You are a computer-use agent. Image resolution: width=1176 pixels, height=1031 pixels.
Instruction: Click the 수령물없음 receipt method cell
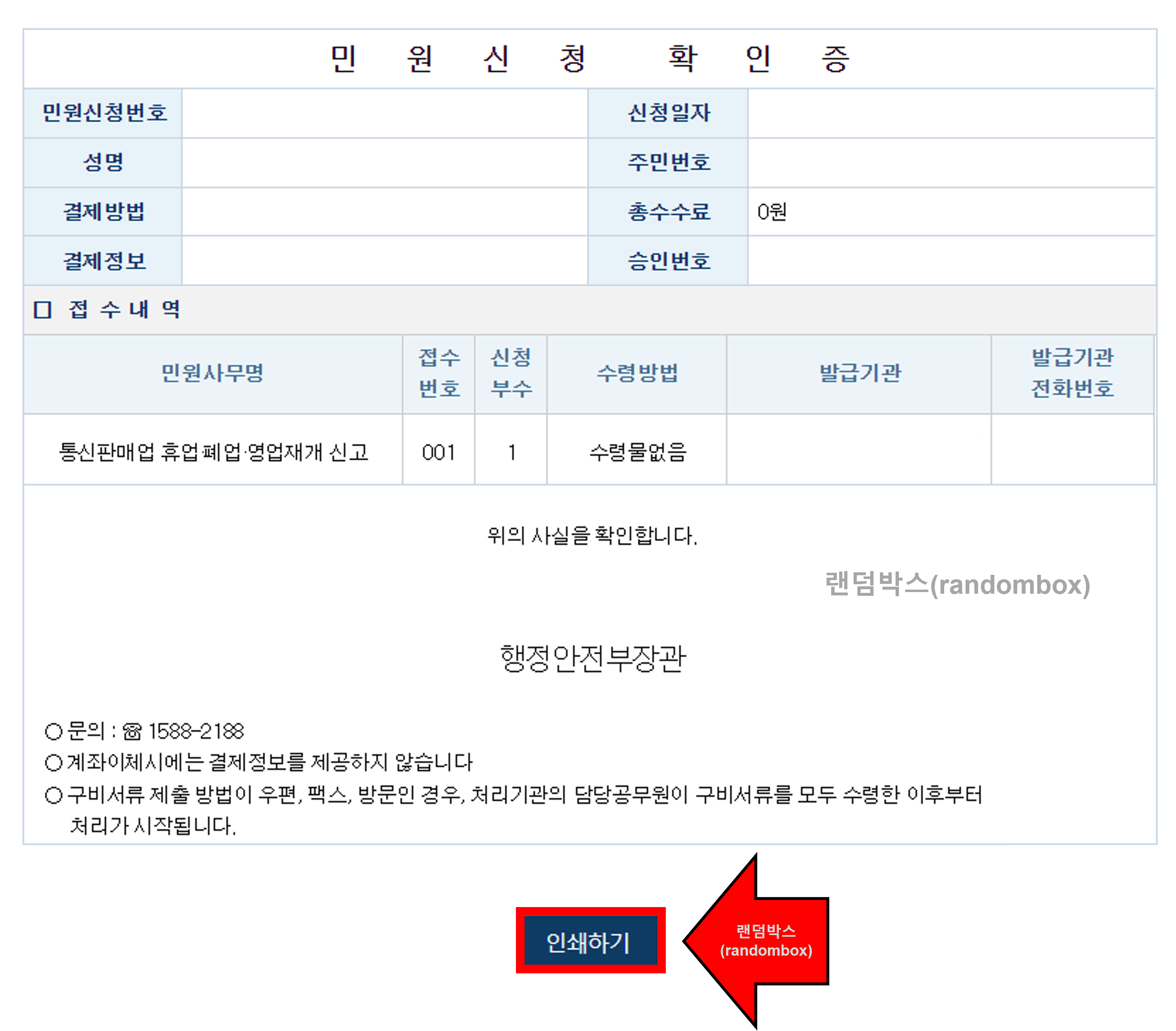[637, 452]
